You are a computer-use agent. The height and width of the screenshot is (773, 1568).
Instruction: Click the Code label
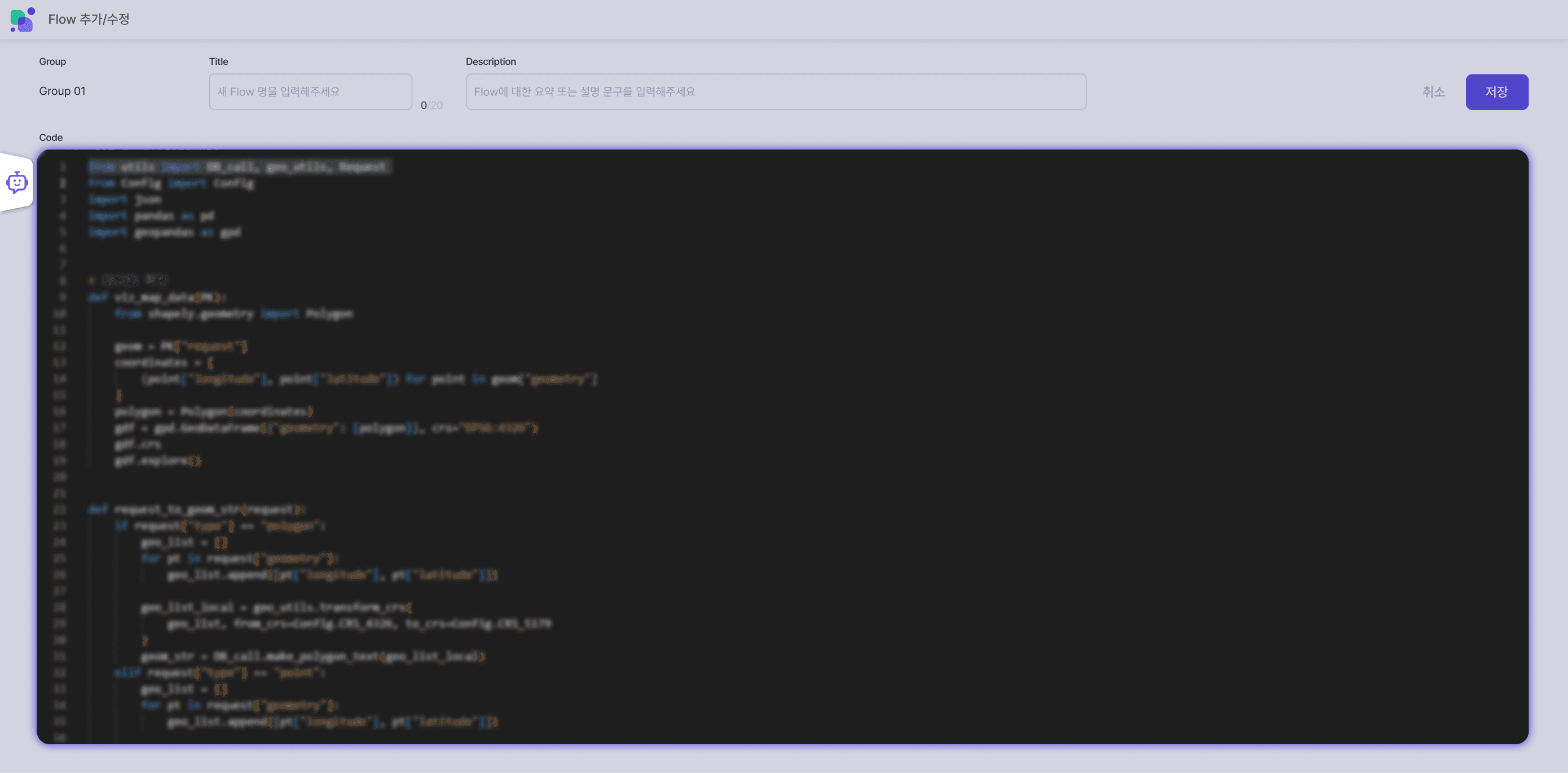51,138
